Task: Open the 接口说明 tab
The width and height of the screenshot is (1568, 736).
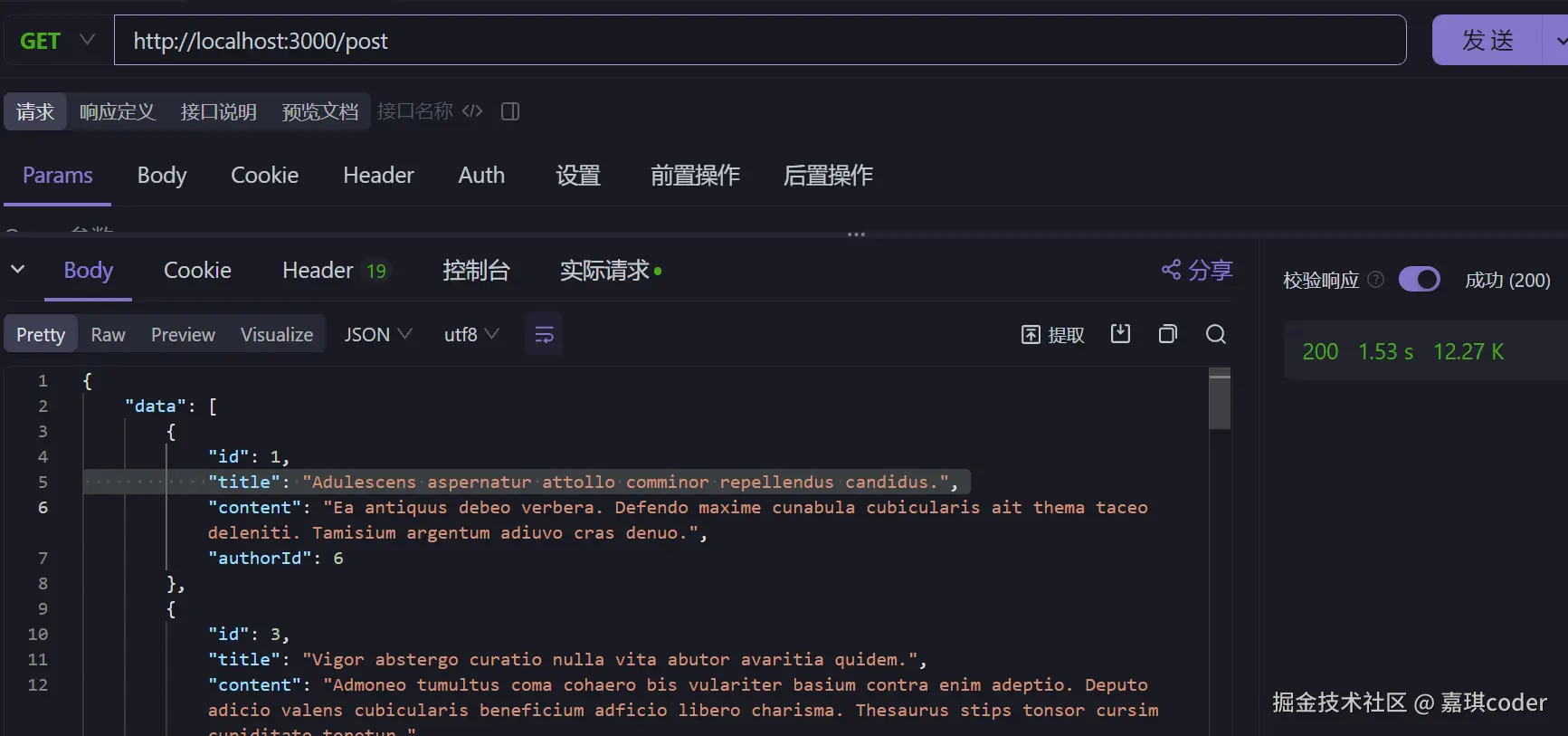Action: point(218,111)
